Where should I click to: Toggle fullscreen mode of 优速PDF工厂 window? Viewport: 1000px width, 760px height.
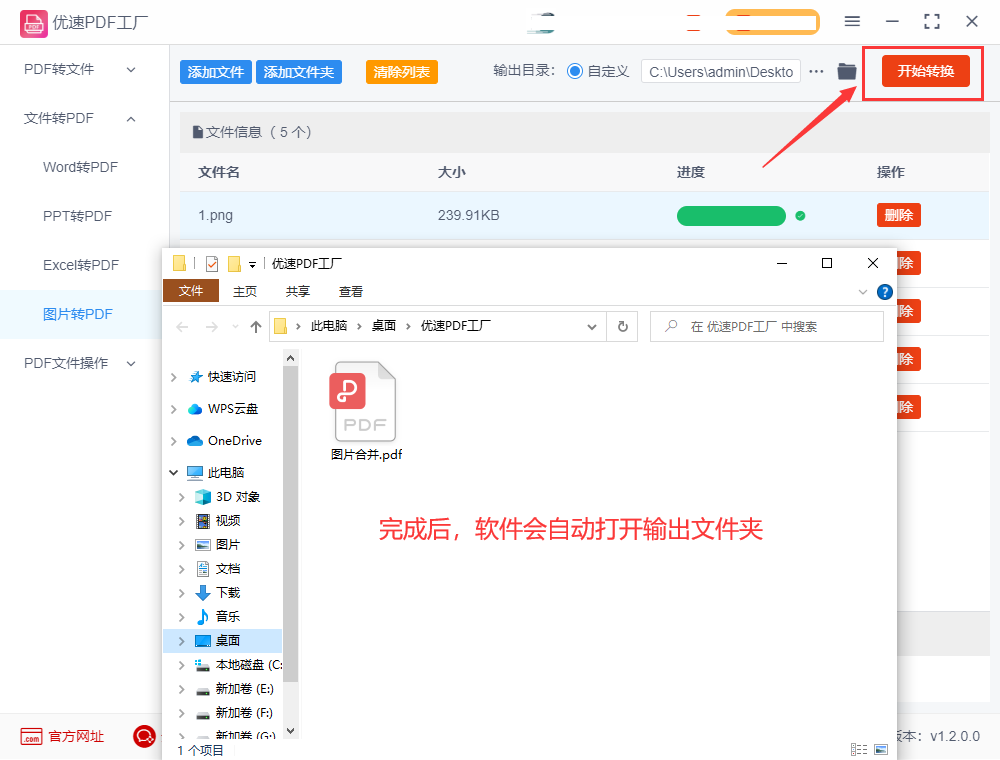pyautogui.click(x=932, y=22)
